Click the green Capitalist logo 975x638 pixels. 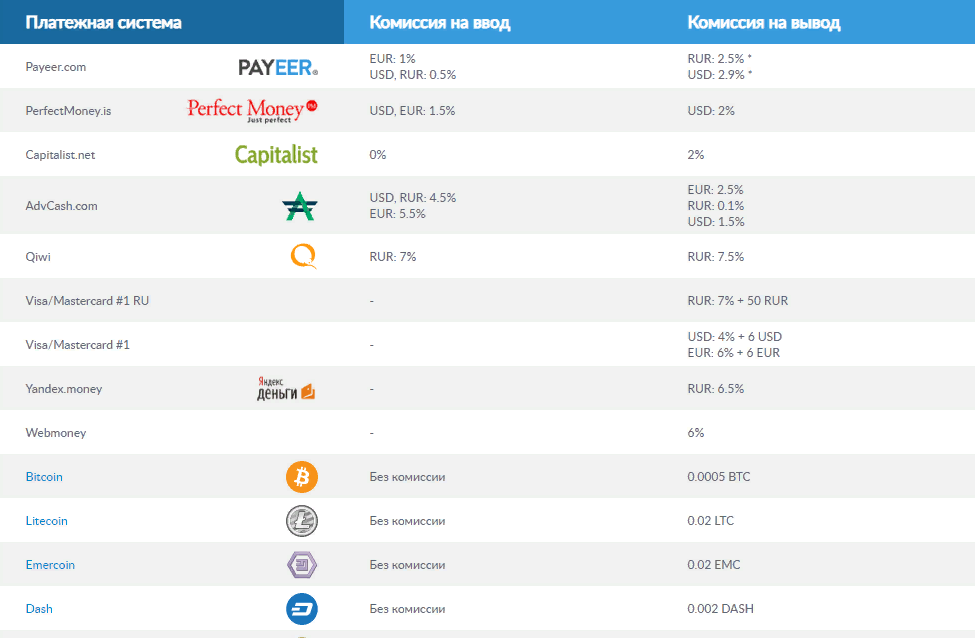276,155
